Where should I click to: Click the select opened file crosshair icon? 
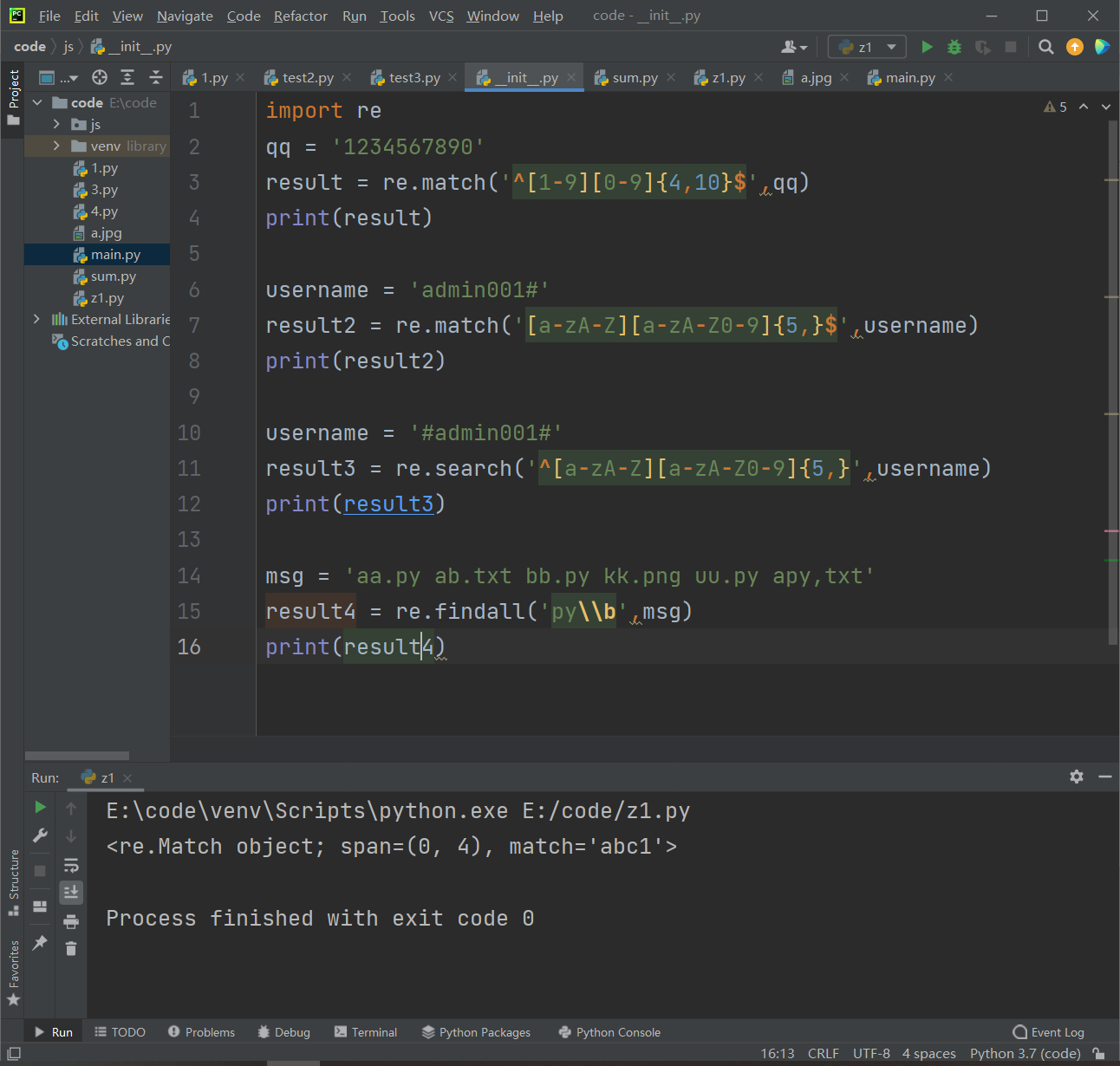coord(100,77)
